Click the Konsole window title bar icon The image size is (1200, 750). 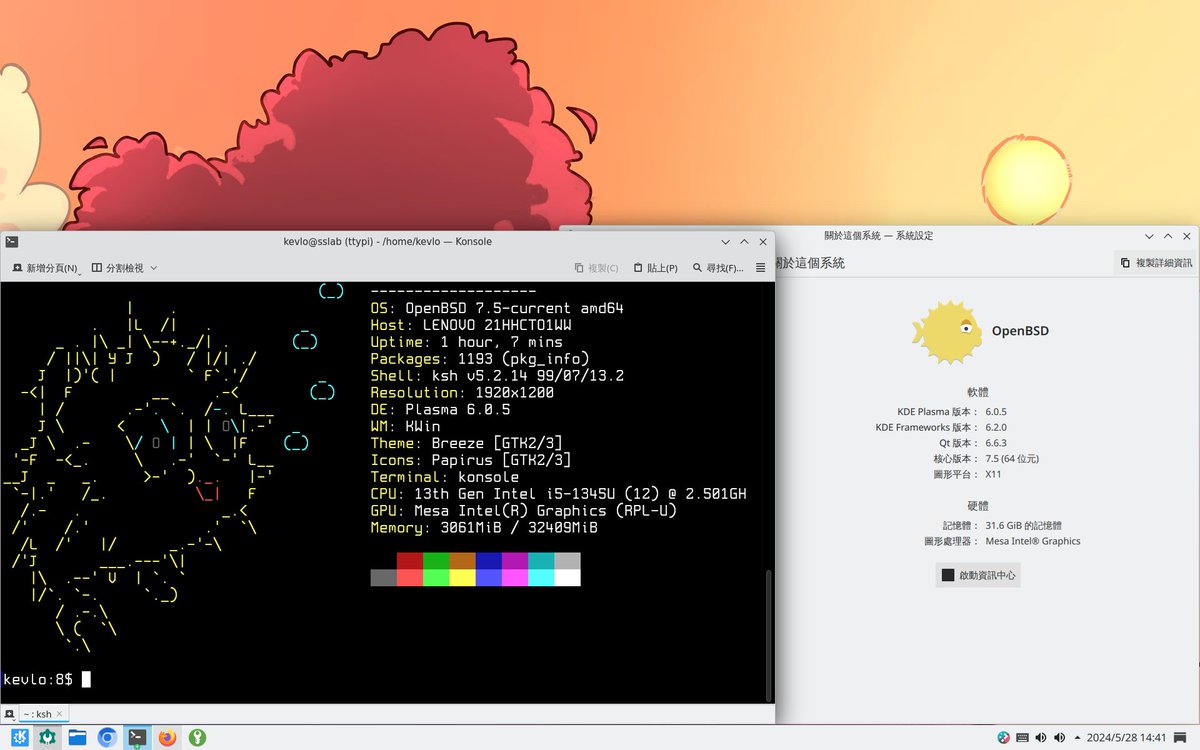click(10, 241)
